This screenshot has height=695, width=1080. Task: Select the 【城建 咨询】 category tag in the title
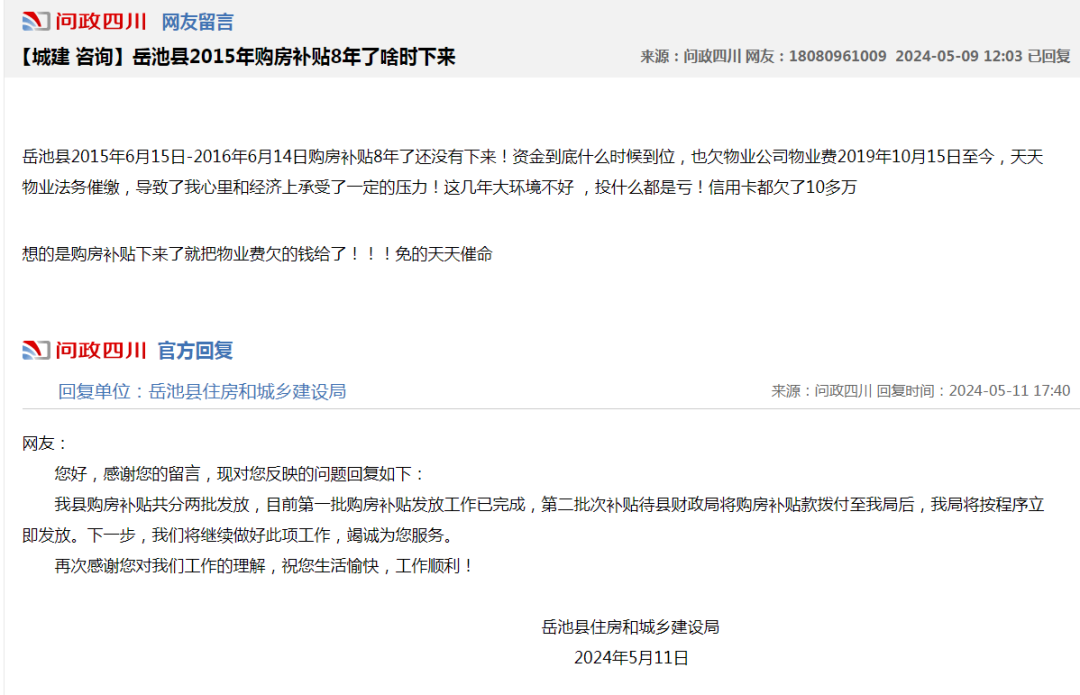70,58
